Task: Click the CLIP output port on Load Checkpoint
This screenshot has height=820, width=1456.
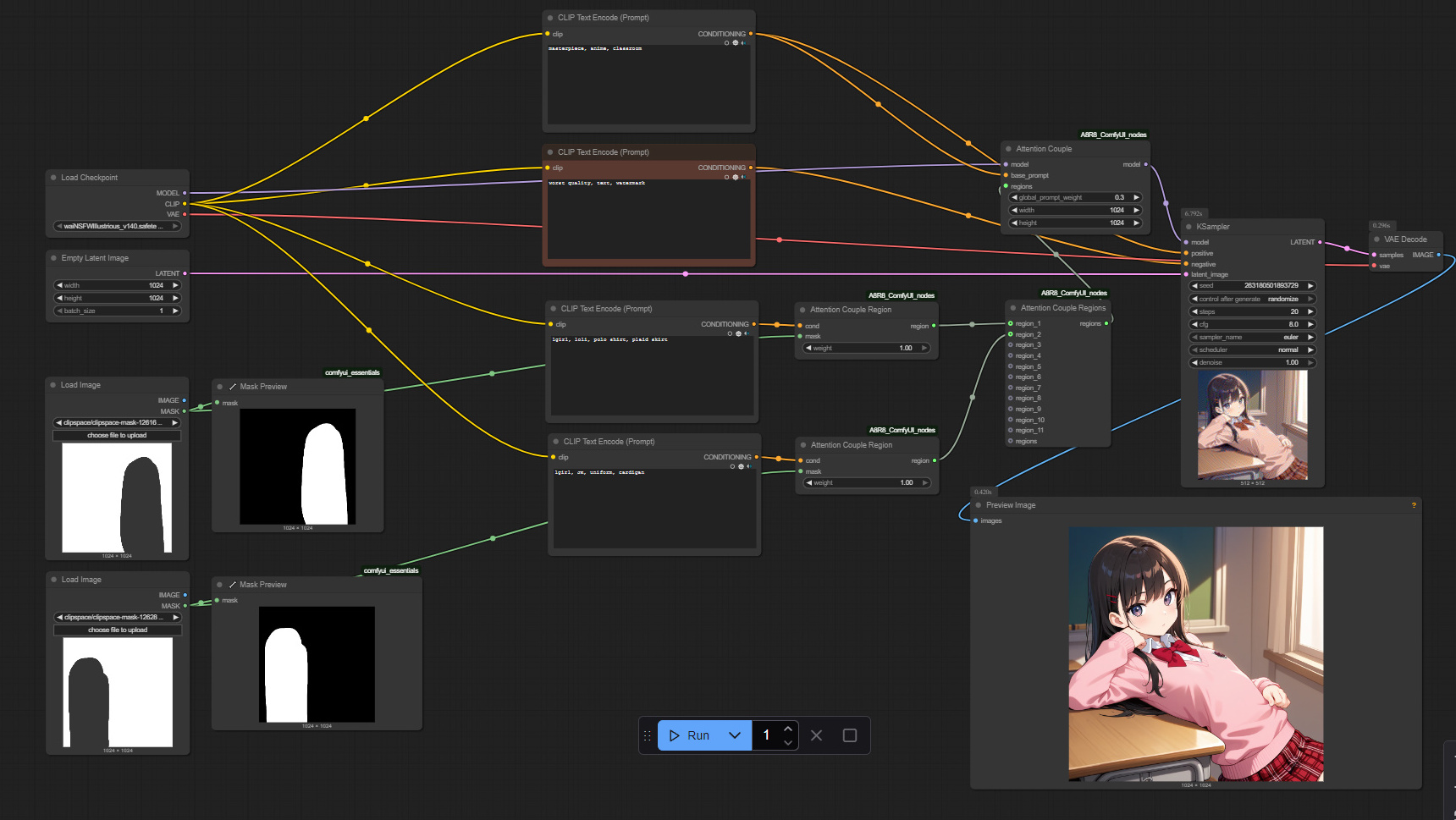Action: point(185,204)
